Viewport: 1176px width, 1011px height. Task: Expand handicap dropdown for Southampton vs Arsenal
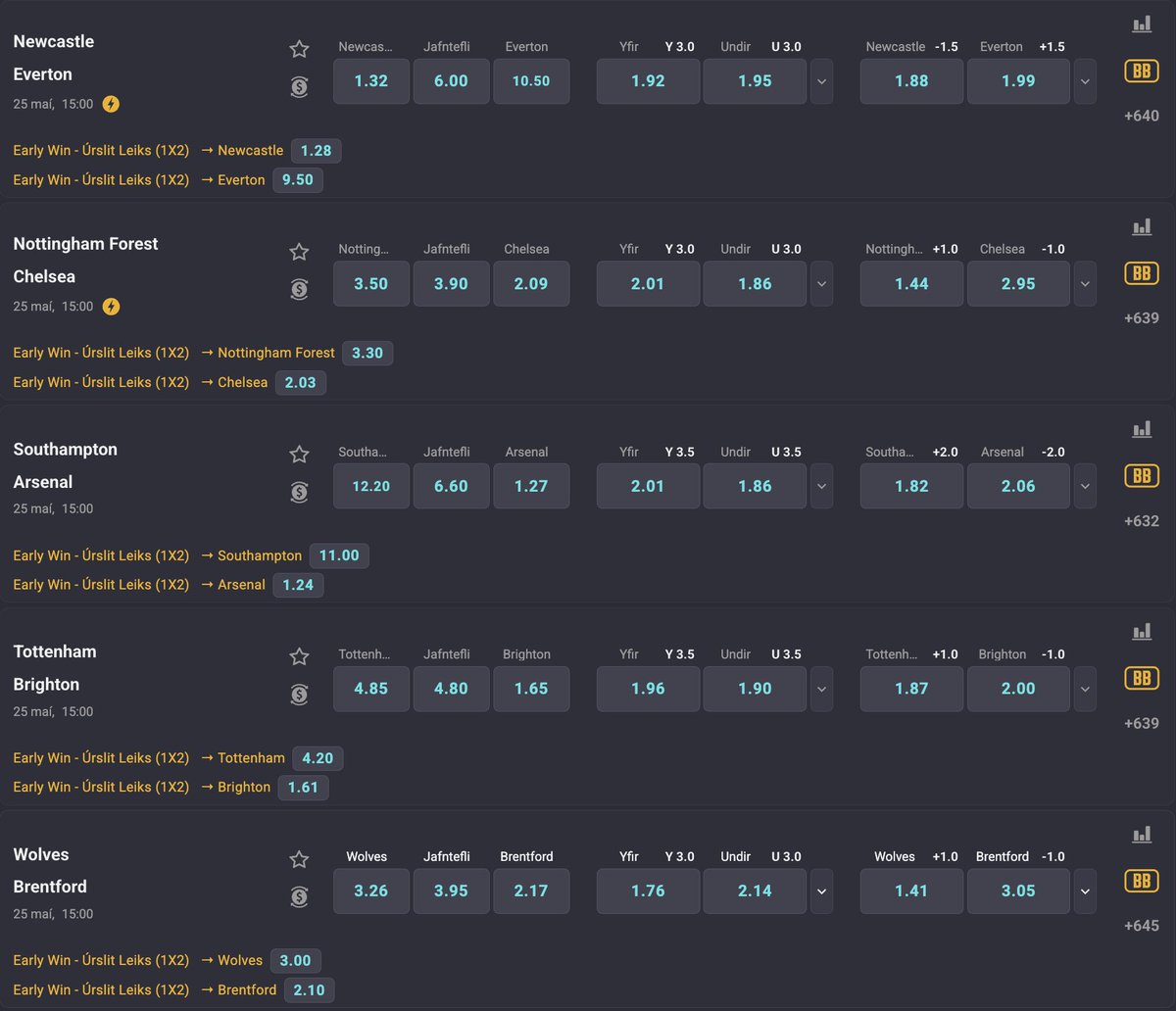[x=1085, y=486]
